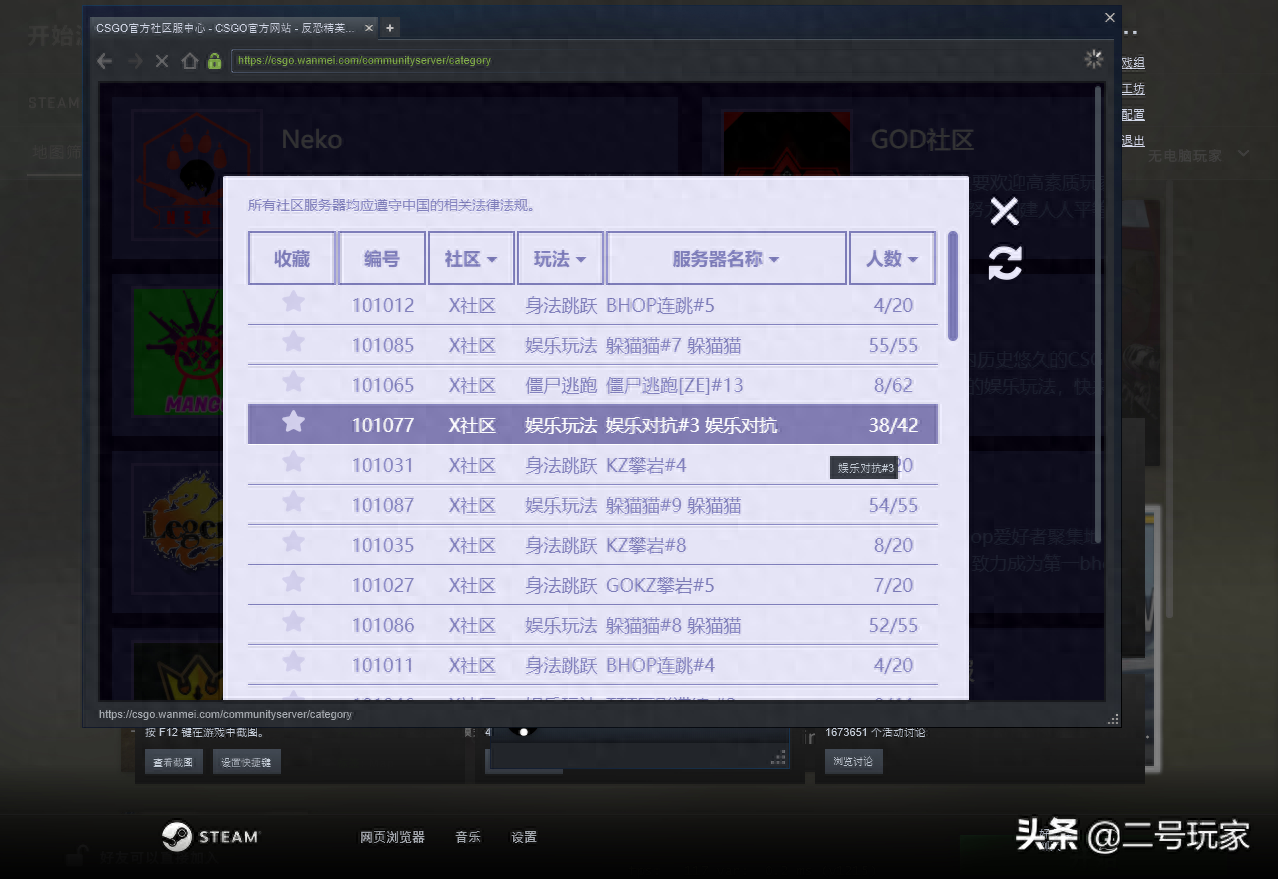The height and width of the screenshot is (879, 1278).
Task: Click the 配置 link at top right
Action: (1133, 115)
